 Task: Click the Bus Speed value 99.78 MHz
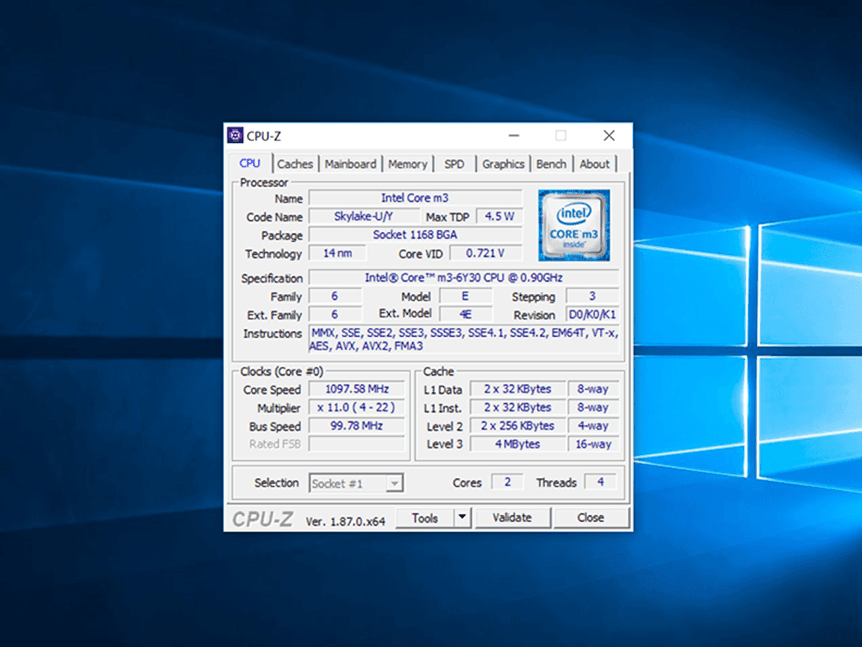point(357,426)
